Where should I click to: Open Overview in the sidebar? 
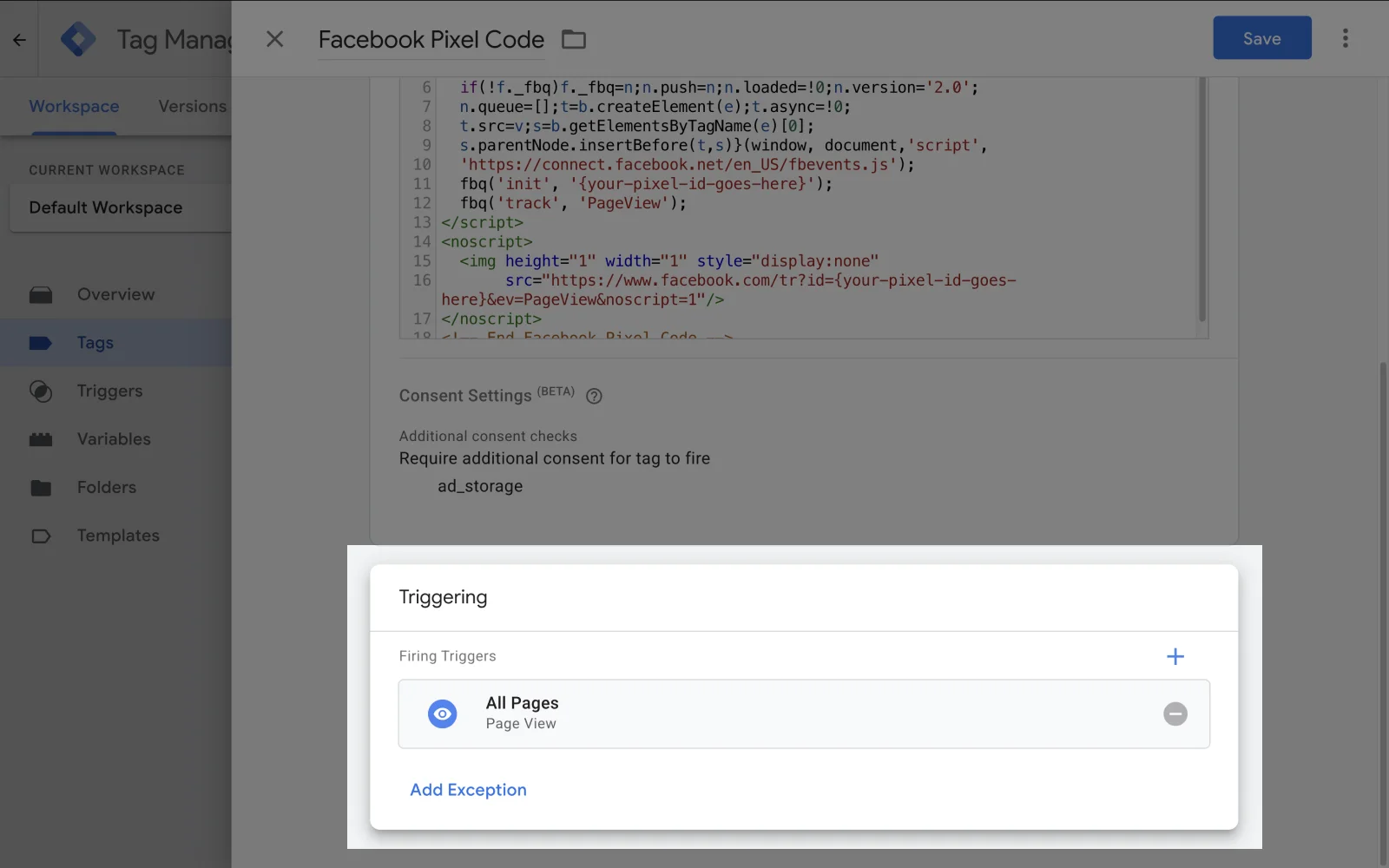115,294
